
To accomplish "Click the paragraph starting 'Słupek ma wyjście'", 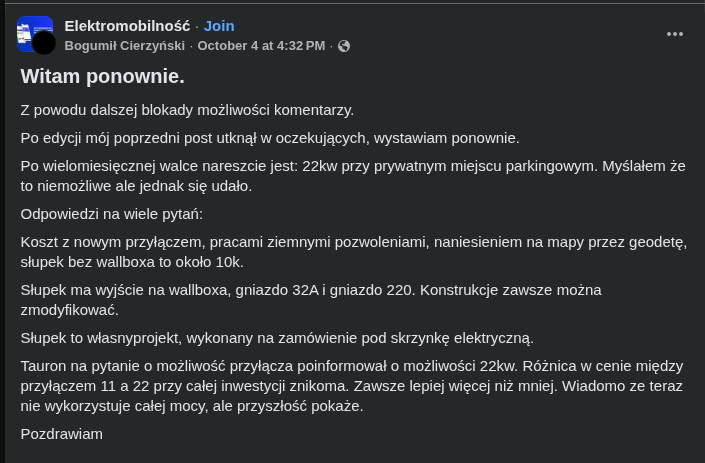I will click(310, 299).
